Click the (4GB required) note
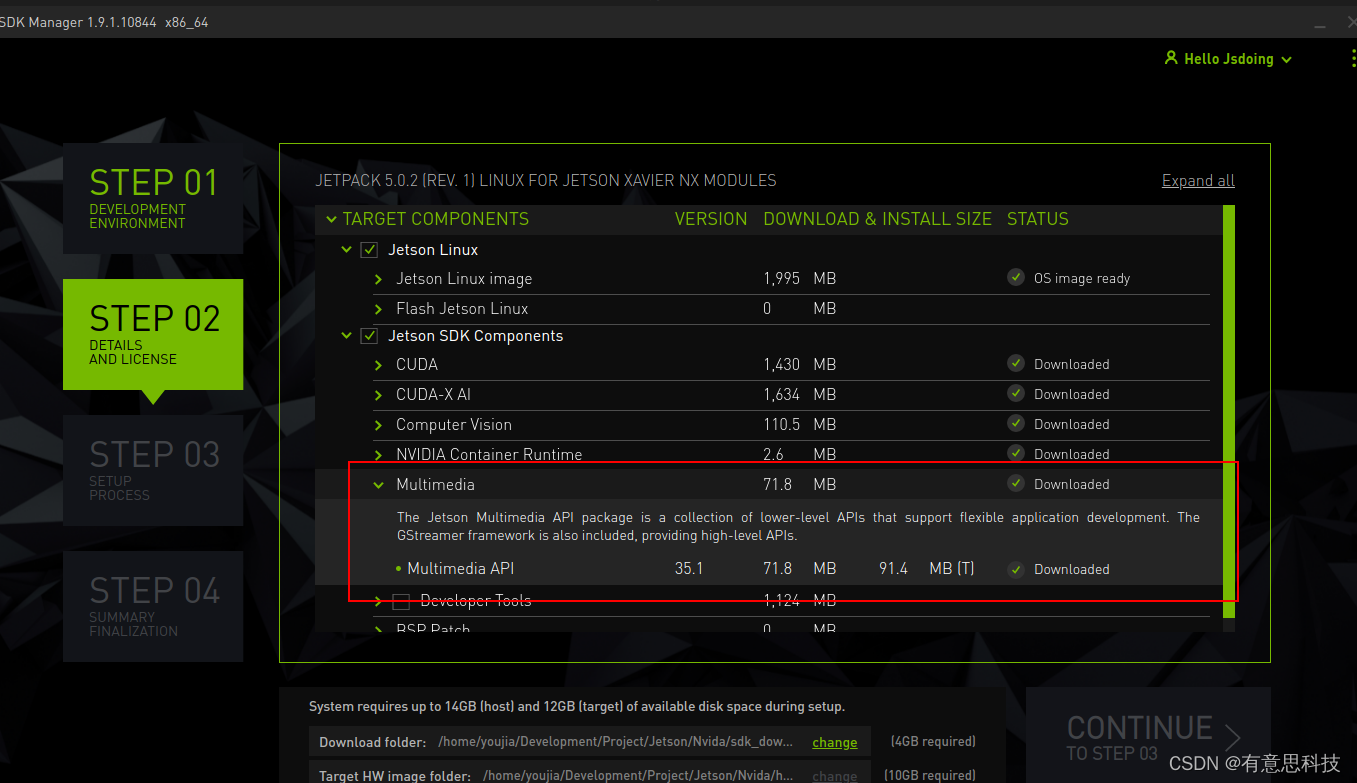Image resolution: width=1357 pixels, height=783 pixels. (933, 742)
